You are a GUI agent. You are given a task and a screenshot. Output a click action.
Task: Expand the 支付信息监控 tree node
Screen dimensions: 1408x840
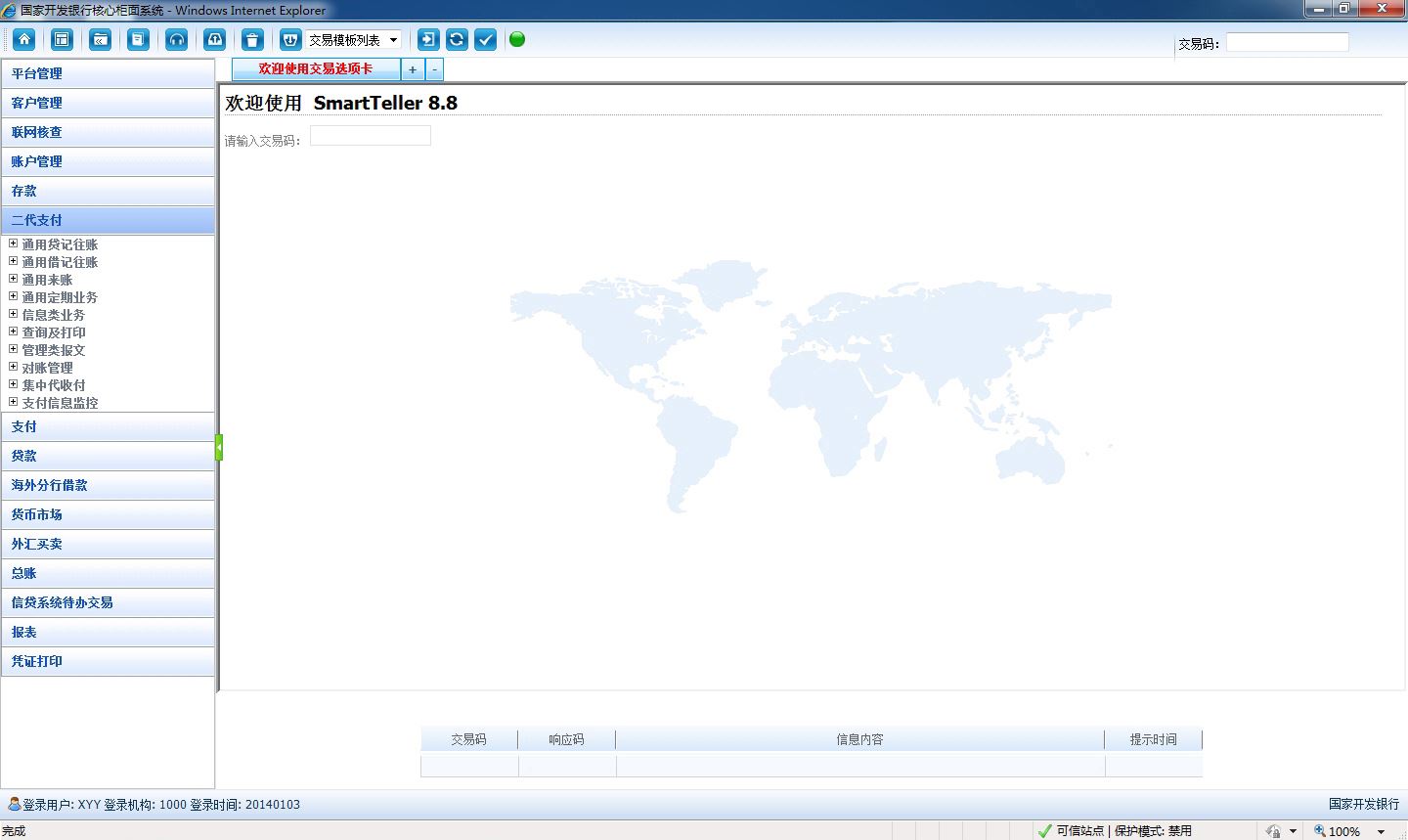coord(14,403)
